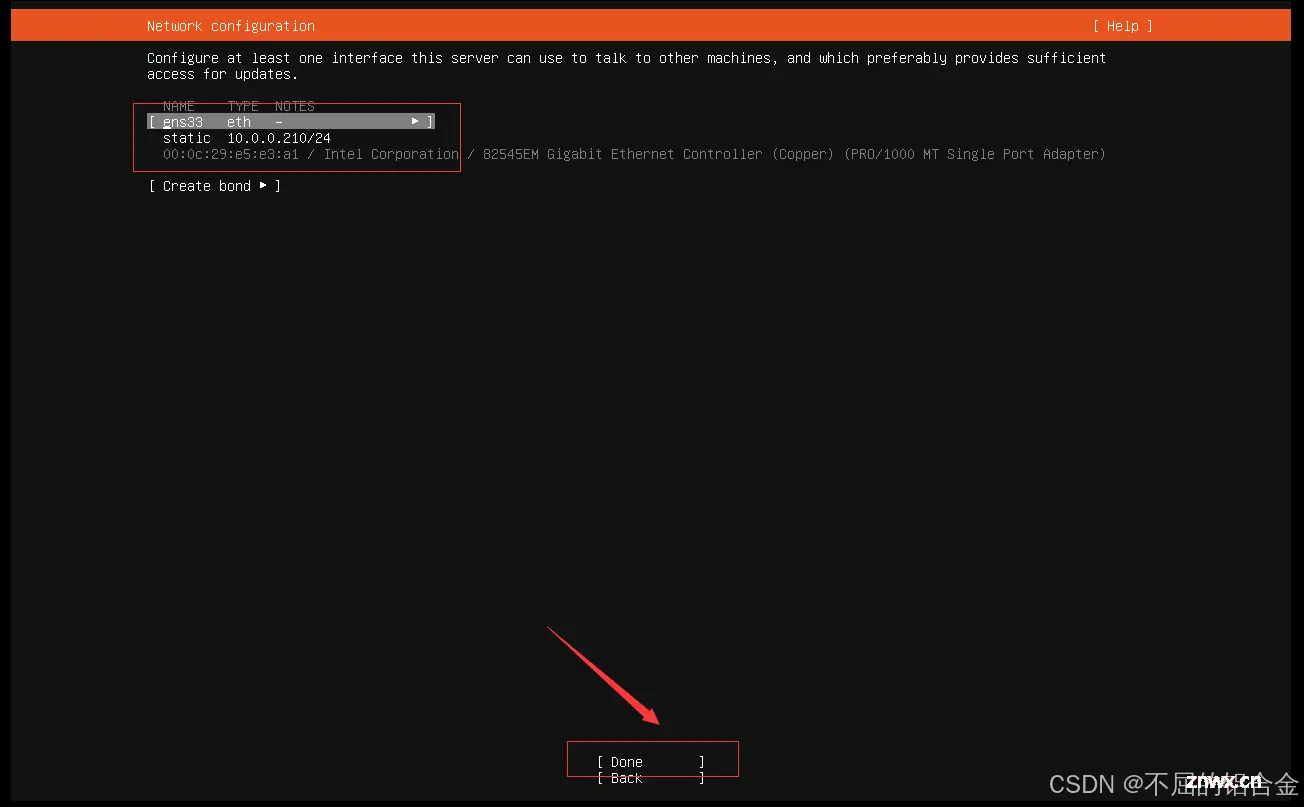The image size is (1304, 807).
Task: Open the Help menu in header
Action: pos(1122,26)
